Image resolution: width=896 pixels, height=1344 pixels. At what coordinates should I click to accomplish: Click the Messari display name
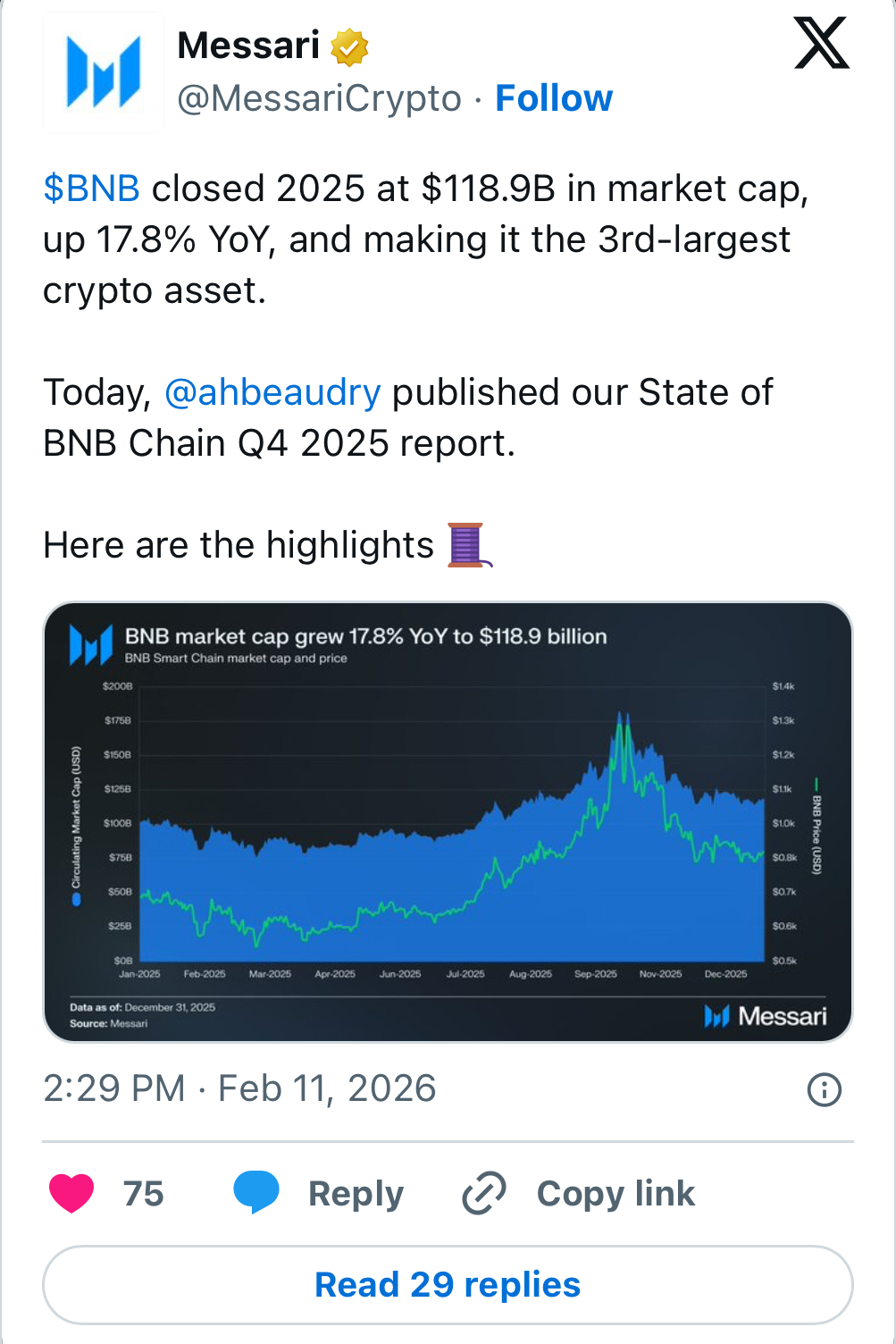(x=248, y=46)
